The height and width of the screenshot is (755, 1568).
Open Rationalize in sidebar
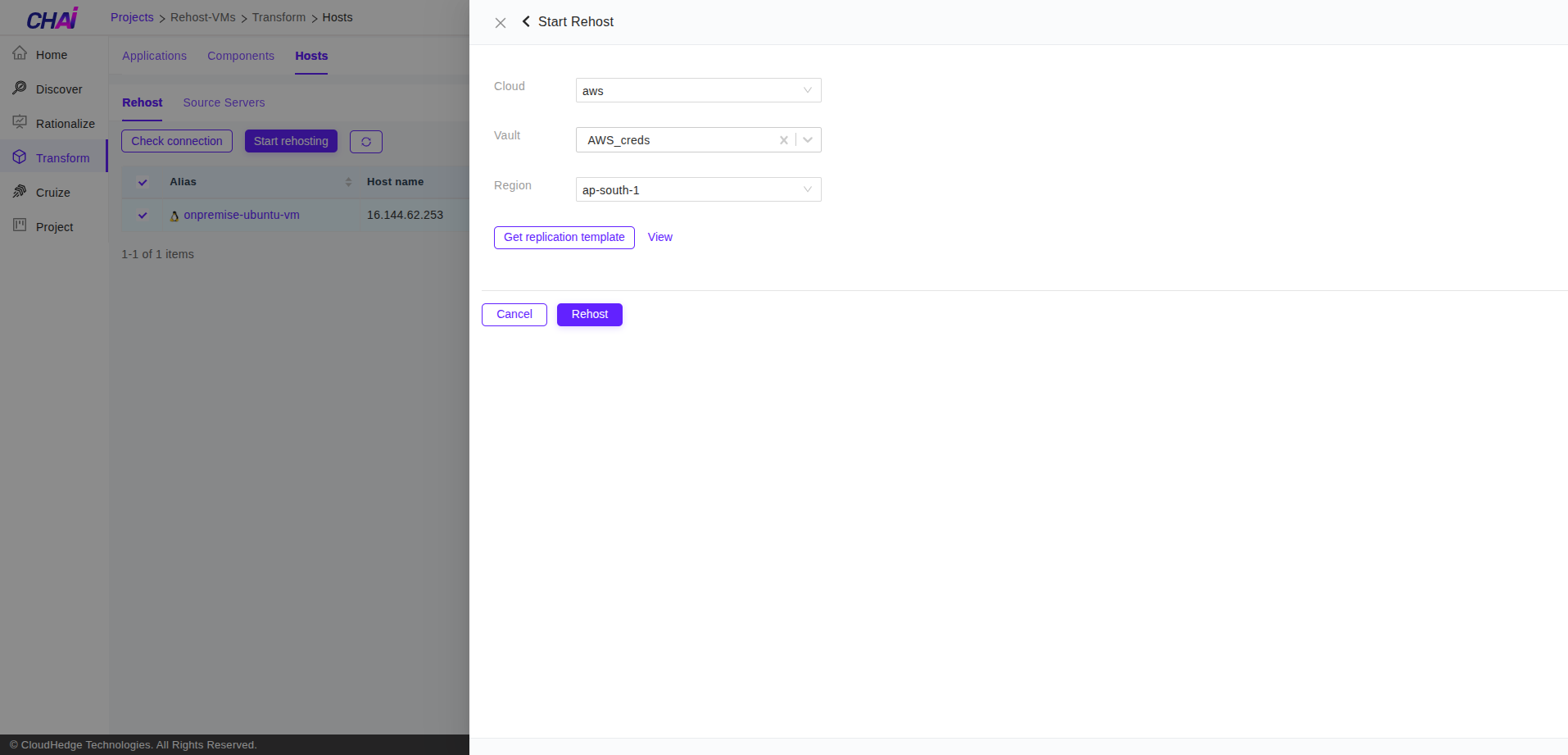(54, 124)
